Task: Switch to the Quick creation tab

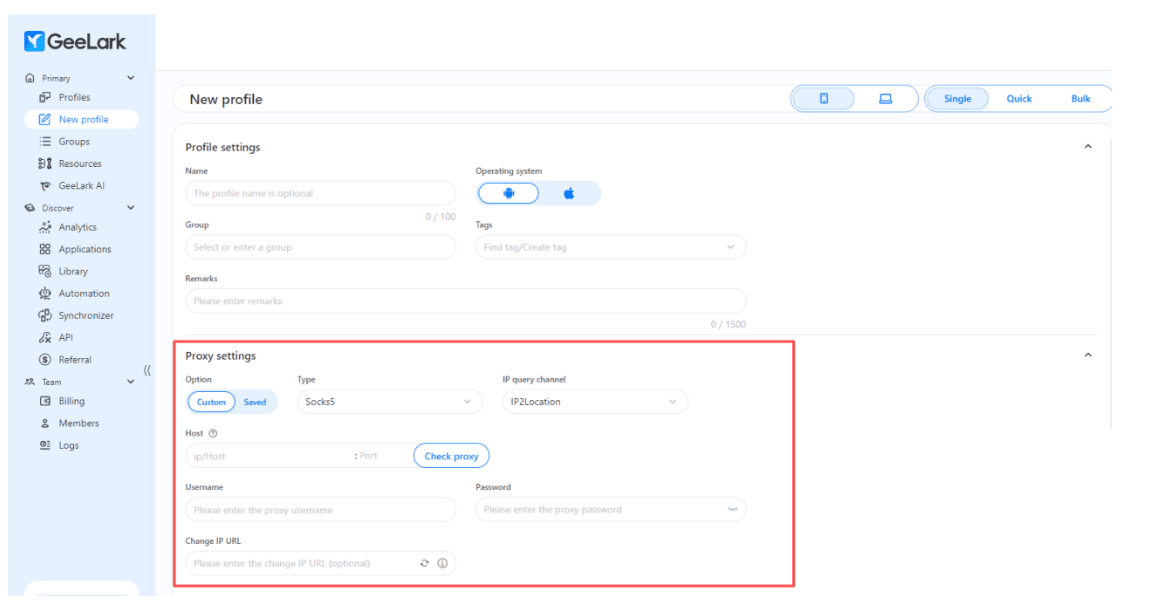Action: pyautogui.click(x=1018, y=98)
